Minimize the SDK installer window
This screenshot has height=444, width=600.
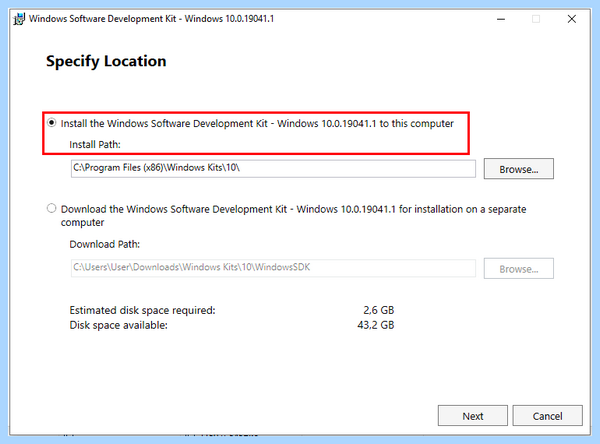point(501,19)
